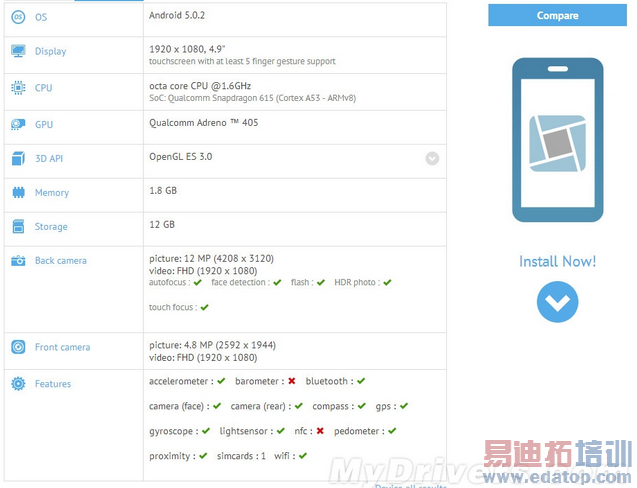Click the barometer red cross mark
The width and height of the screenshot is (637, 488).
pos(292,381)
